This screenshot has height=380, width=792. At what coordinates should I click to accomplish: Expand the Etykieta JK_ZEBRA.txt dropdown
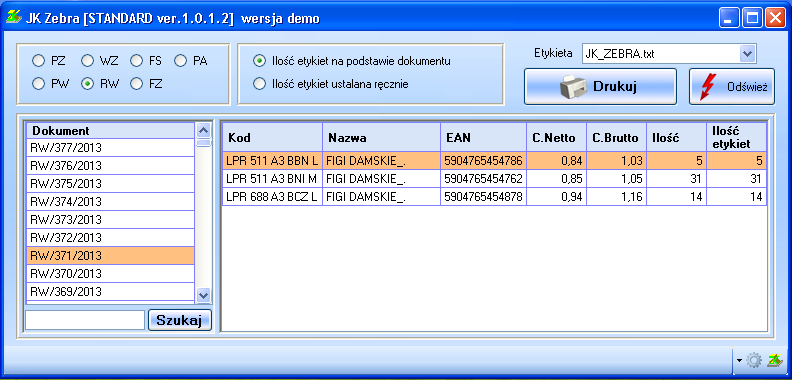tap(747, 53)
